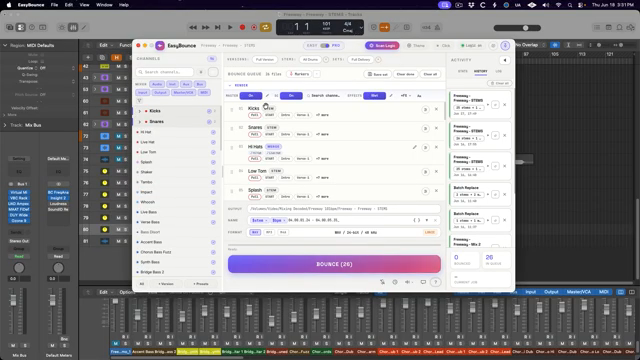The width and height of the screenshot is (640, 360).
Task: Open the All Drums stems dropdown
Action: (310, 60)
